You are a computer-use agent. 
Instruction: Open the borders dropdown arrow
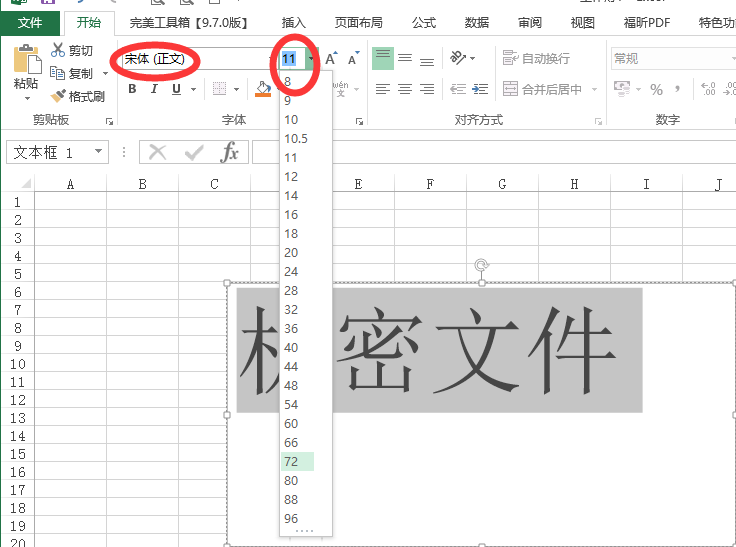click(x=236, y=89)
